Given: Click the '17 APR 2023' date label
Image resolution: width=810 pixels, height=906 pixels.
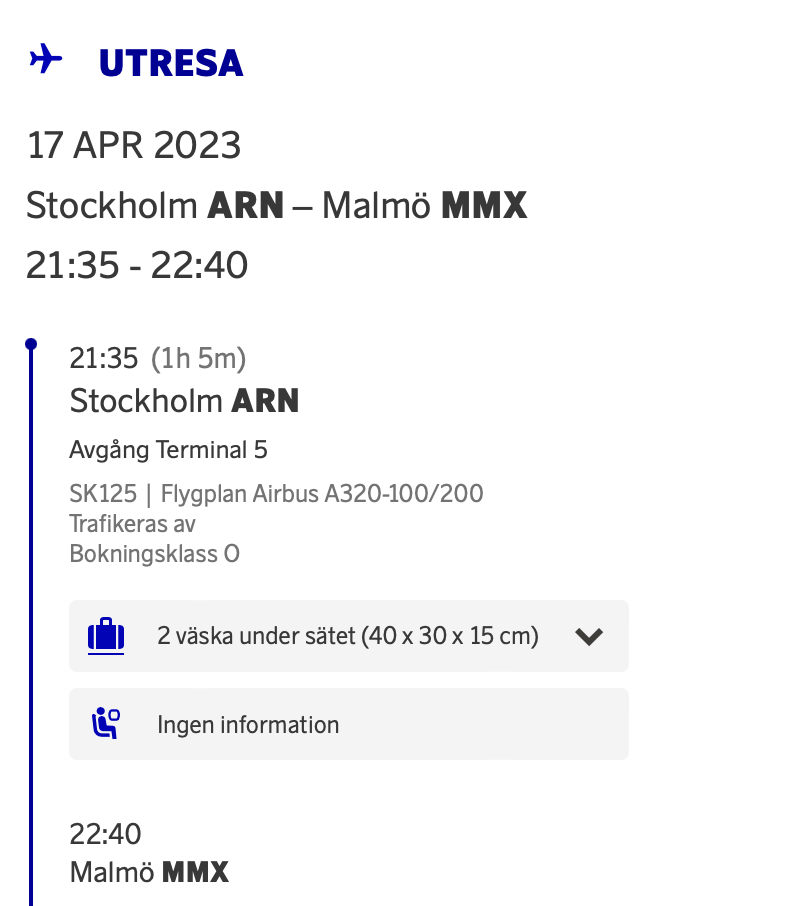Looking at the screenshot, I should click(134, 145).
